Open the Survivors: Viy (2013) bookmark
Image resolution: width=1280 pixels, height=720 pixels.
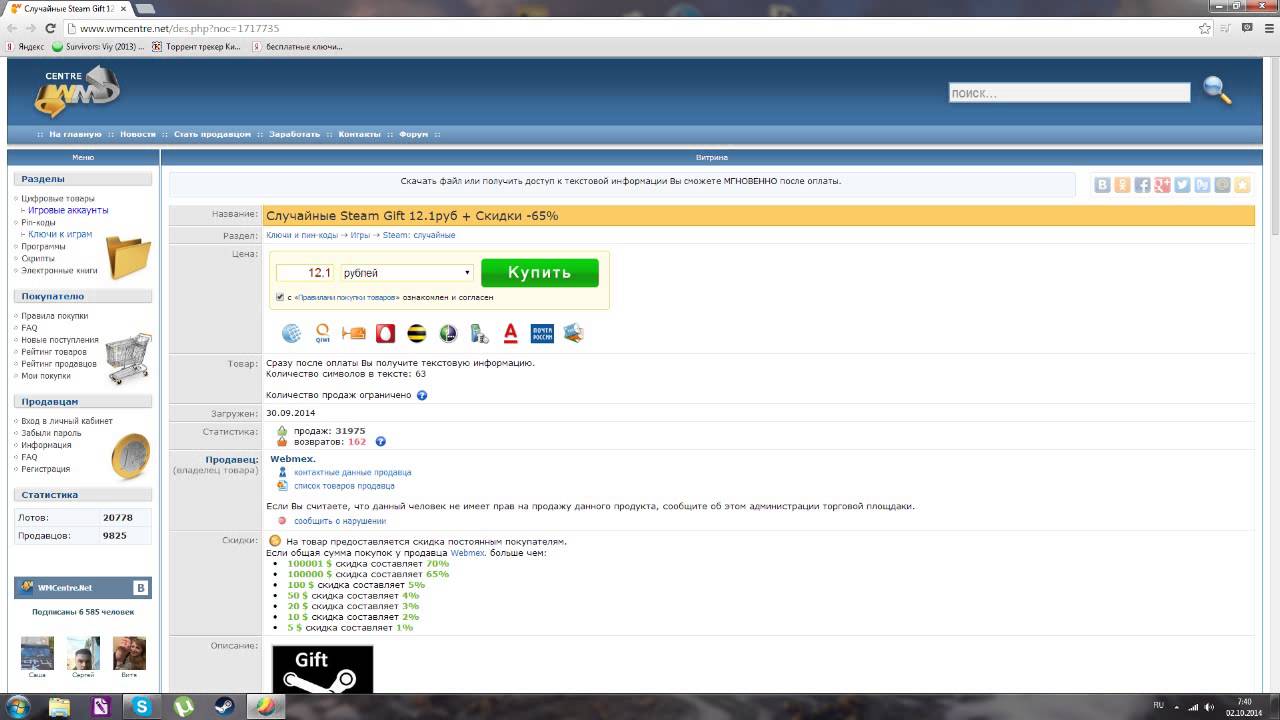98,46
